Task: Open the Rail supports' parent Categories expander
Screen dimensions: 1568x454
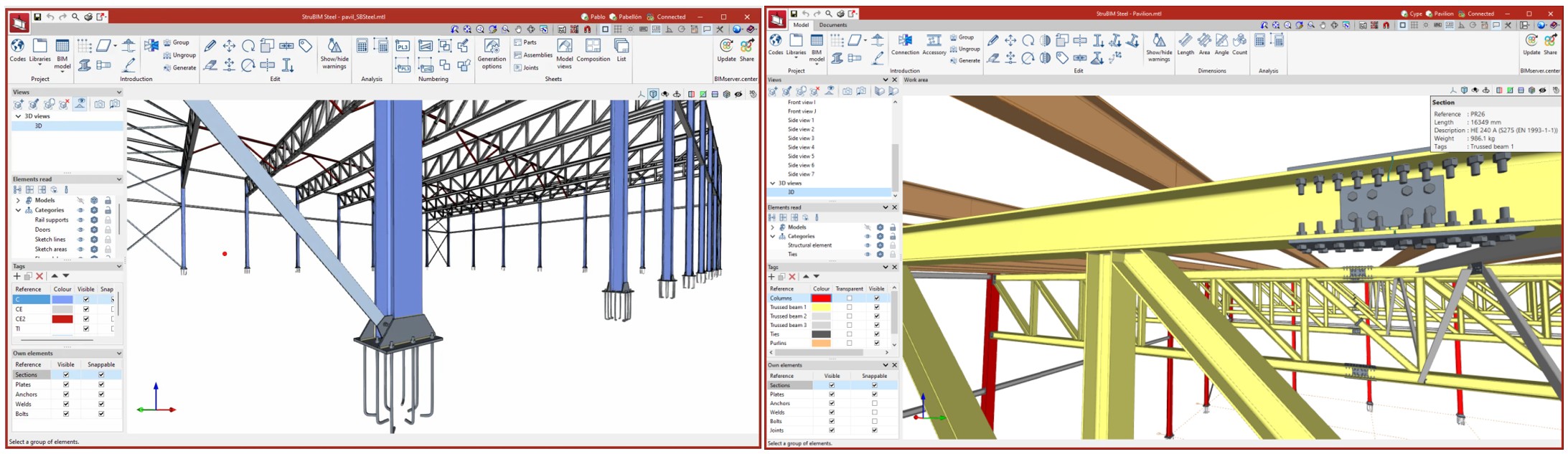Action: tap(18, 210)
